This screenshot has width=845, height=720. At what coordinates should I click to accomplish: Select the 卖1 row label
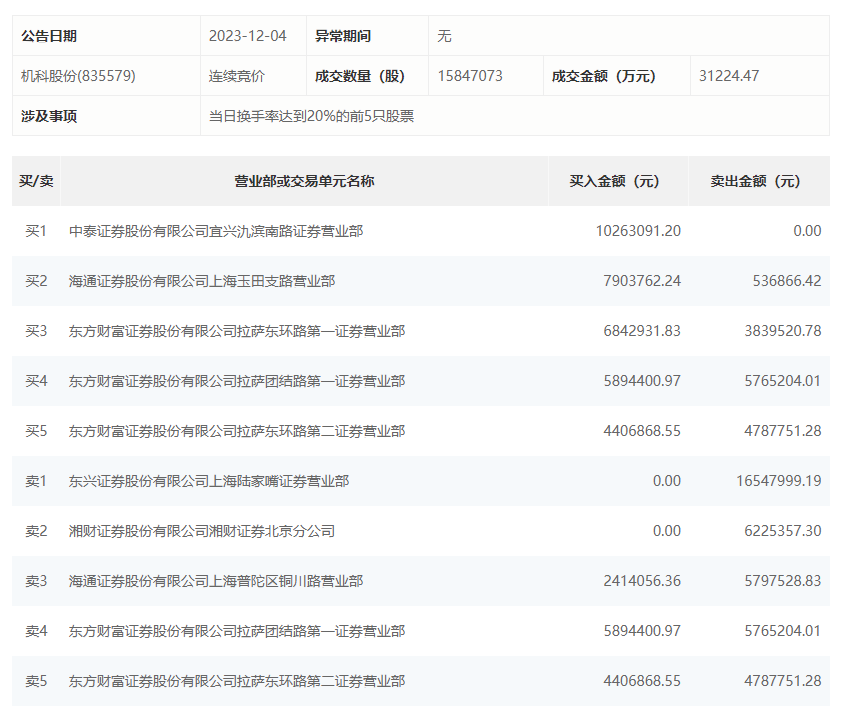tap(36, 481)
